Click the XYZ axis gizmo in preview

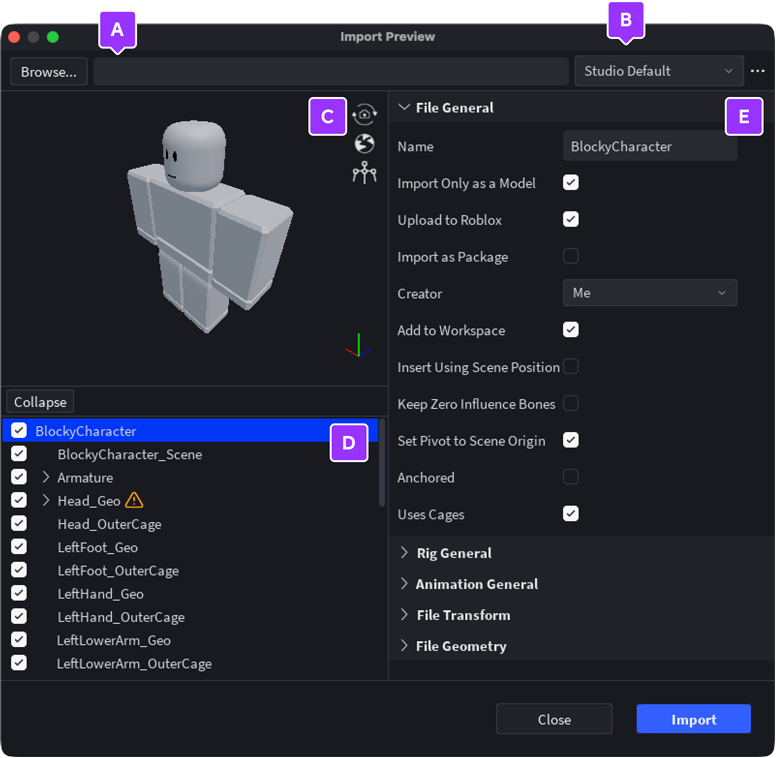tap(358, 346)
